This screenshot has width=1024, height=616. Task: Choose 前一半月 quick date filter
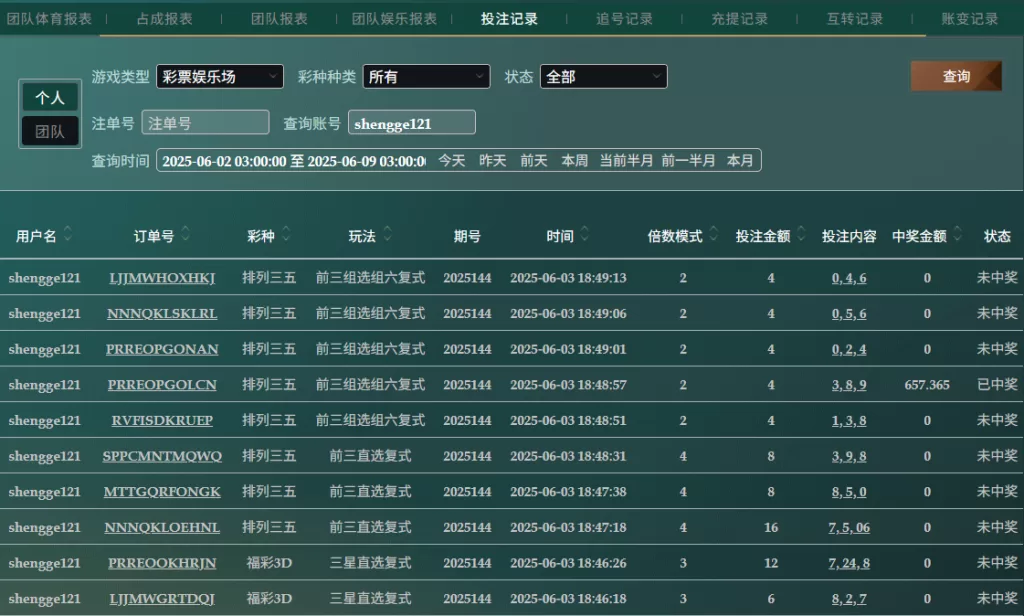pos(688,160)
